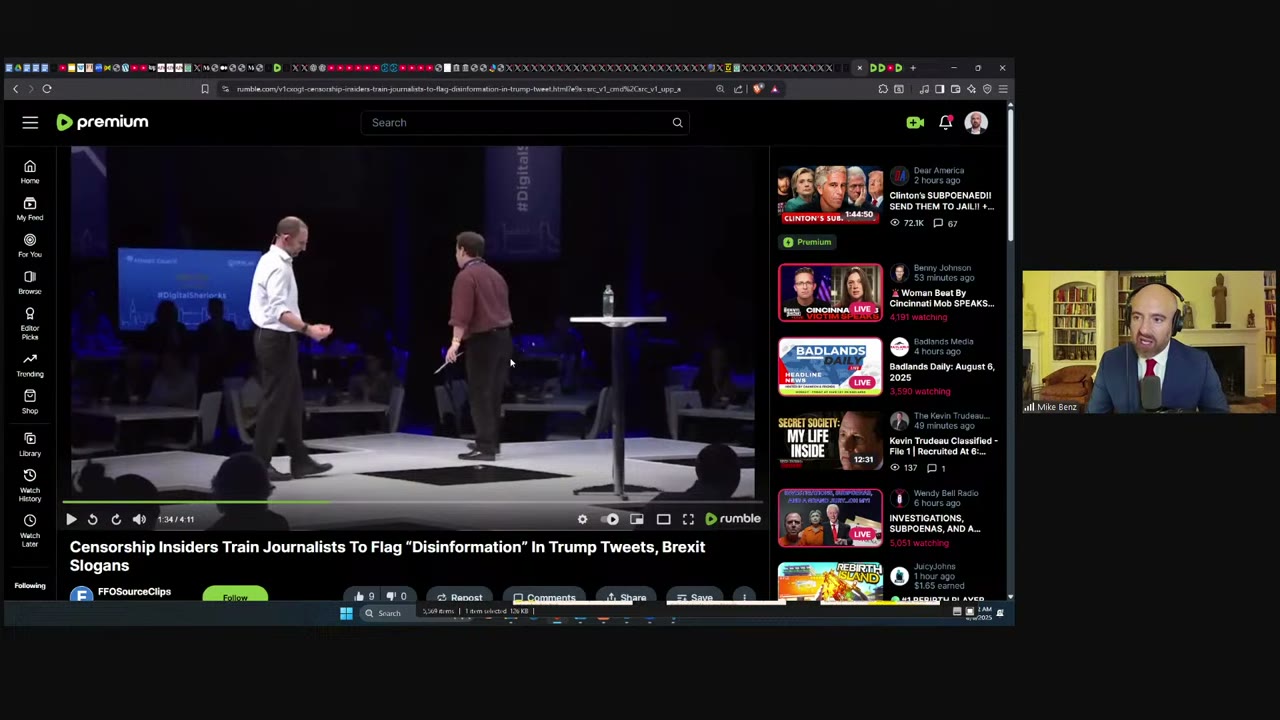The width and height of the screenshot is (1280, 720).
Task: Open the Shop in the sidebar
Action: click(x=30, y=402)
